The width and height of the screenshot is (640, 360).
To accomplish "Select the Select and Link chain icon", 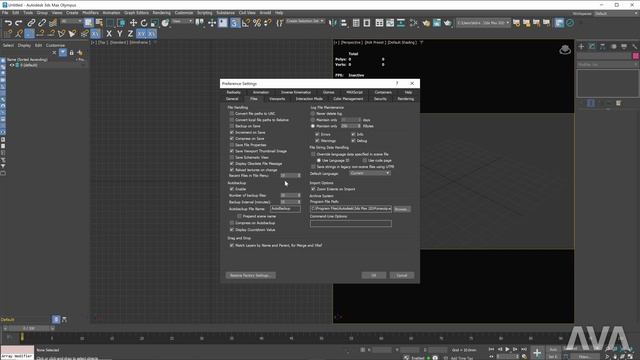I will pyautogui.click(x=31, y=23).
